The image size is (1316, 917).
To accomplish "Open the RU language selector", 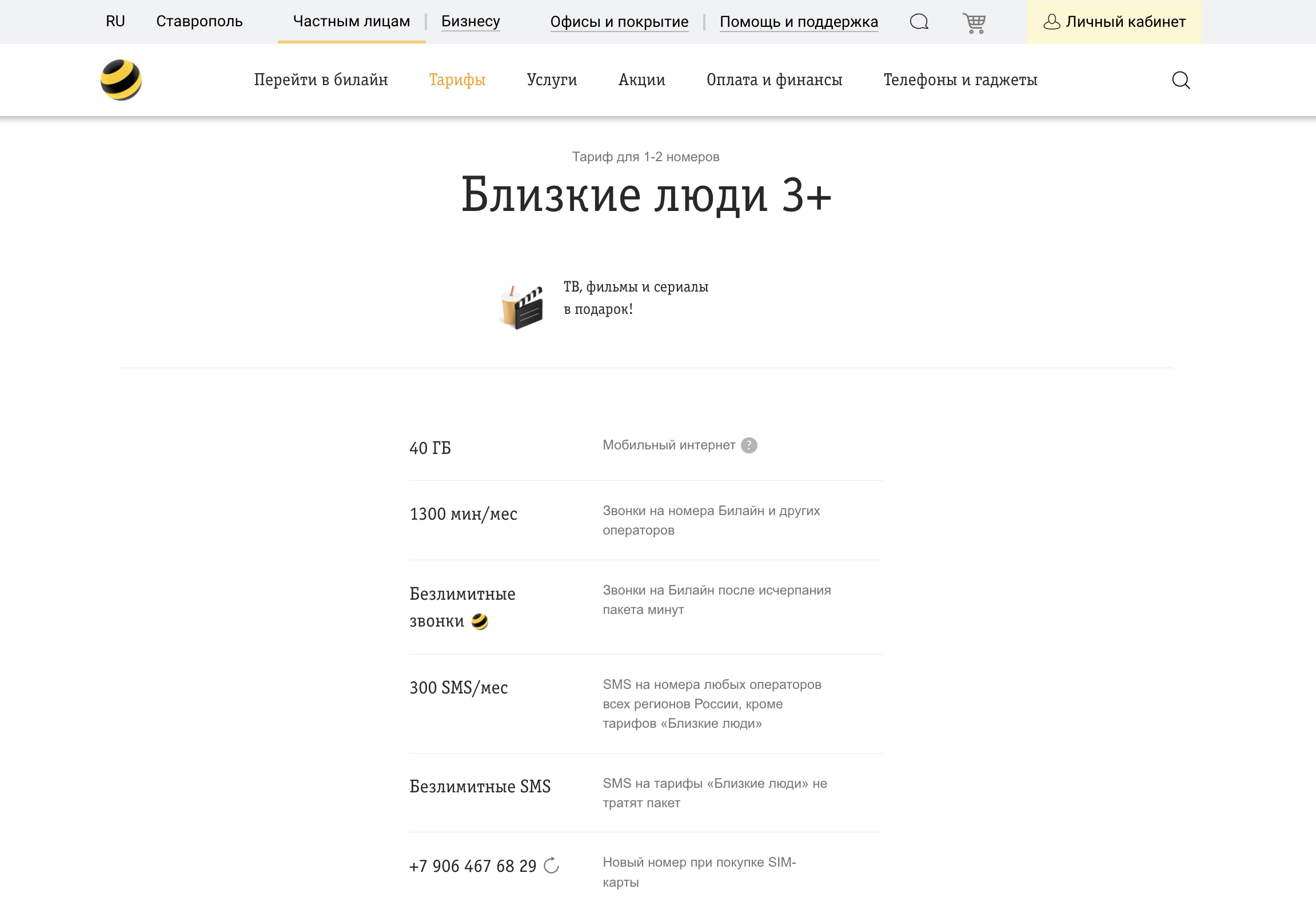I will pyautogui.click(x=115, y=22).
